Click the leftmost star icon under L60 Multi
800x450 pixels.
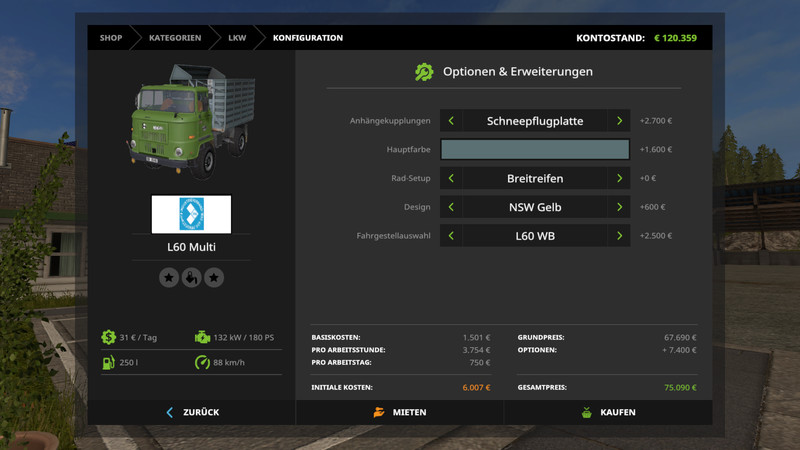point(168,277)
